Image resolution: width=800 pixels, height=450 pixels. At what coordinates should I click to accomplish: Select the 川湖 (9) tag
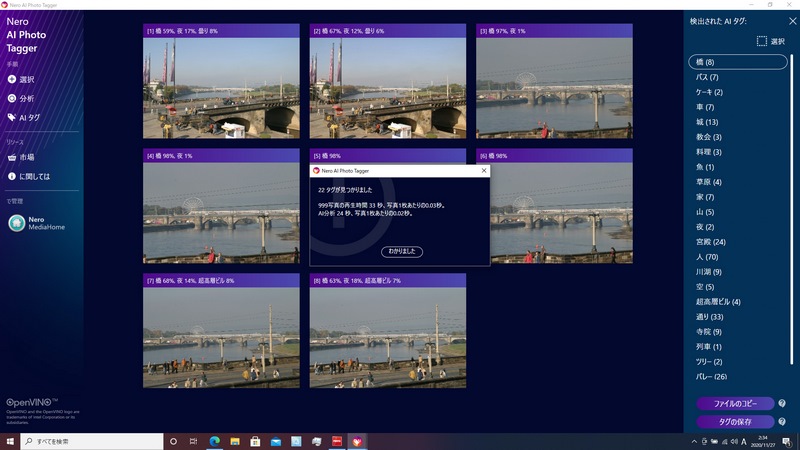click(709, 271)
